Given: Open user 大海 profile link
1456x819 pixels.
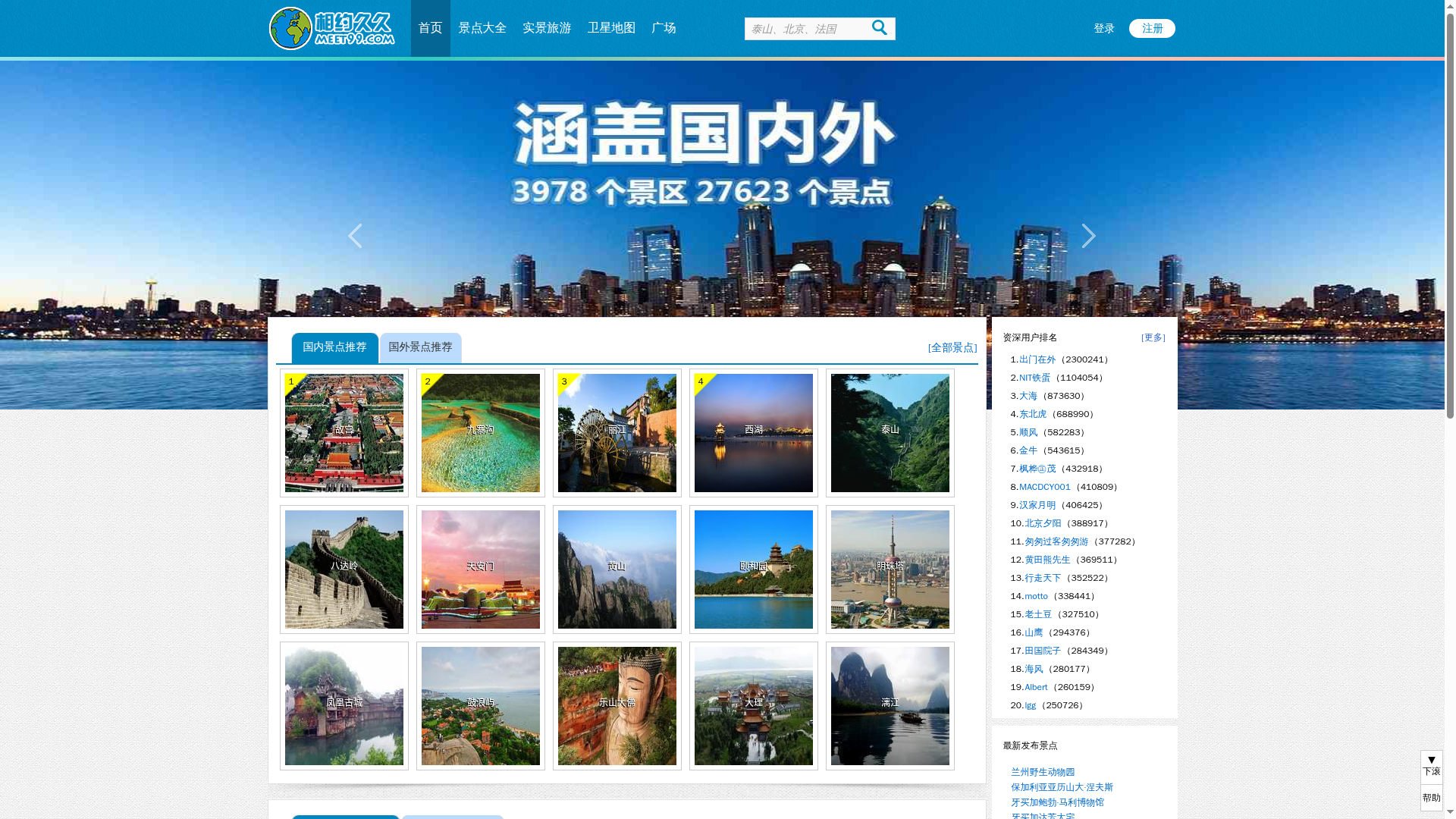Looking at the screenshot, I should (1028, 396).
